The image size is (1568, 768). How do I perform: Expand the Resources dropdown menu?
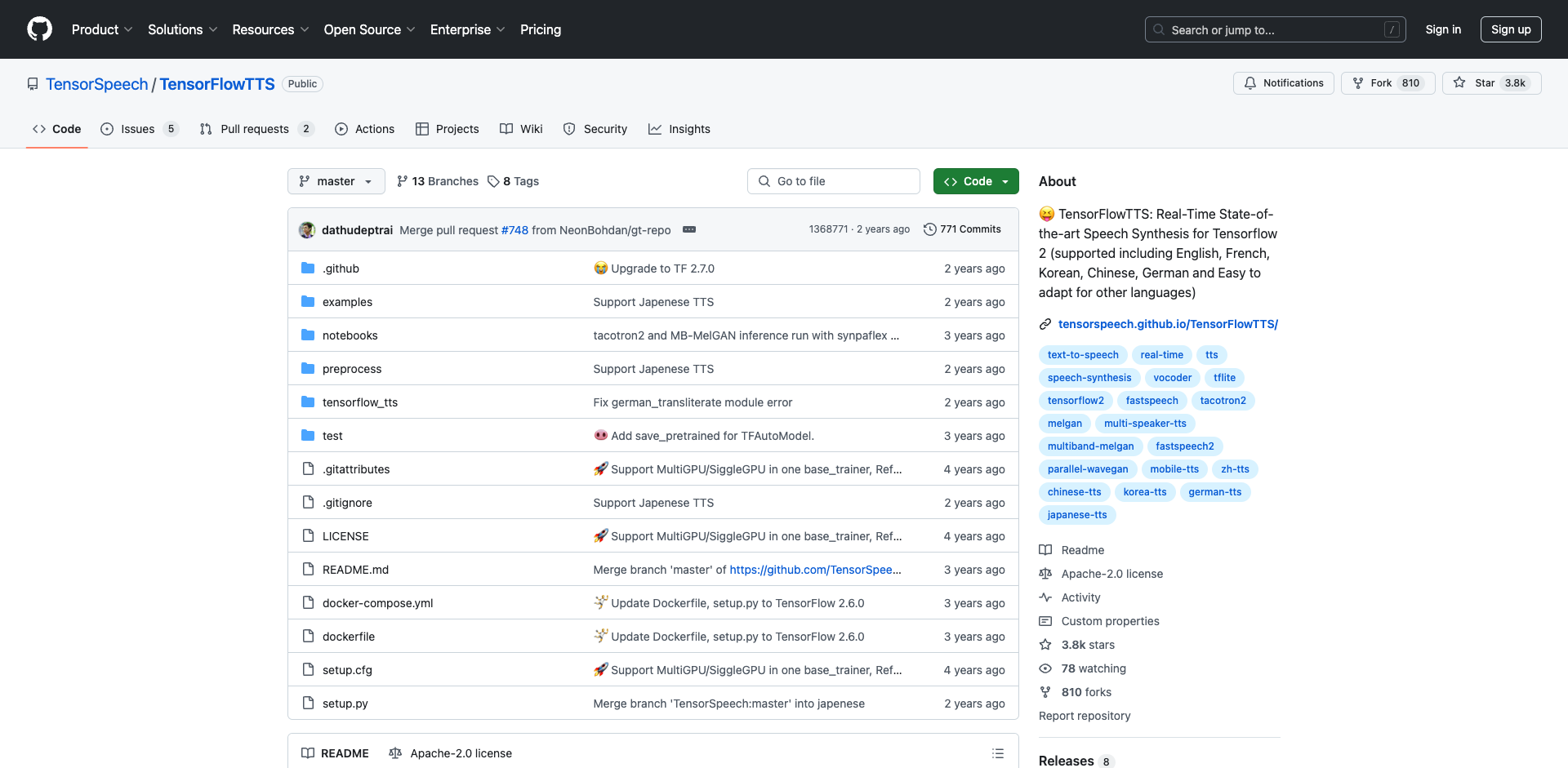270,29
